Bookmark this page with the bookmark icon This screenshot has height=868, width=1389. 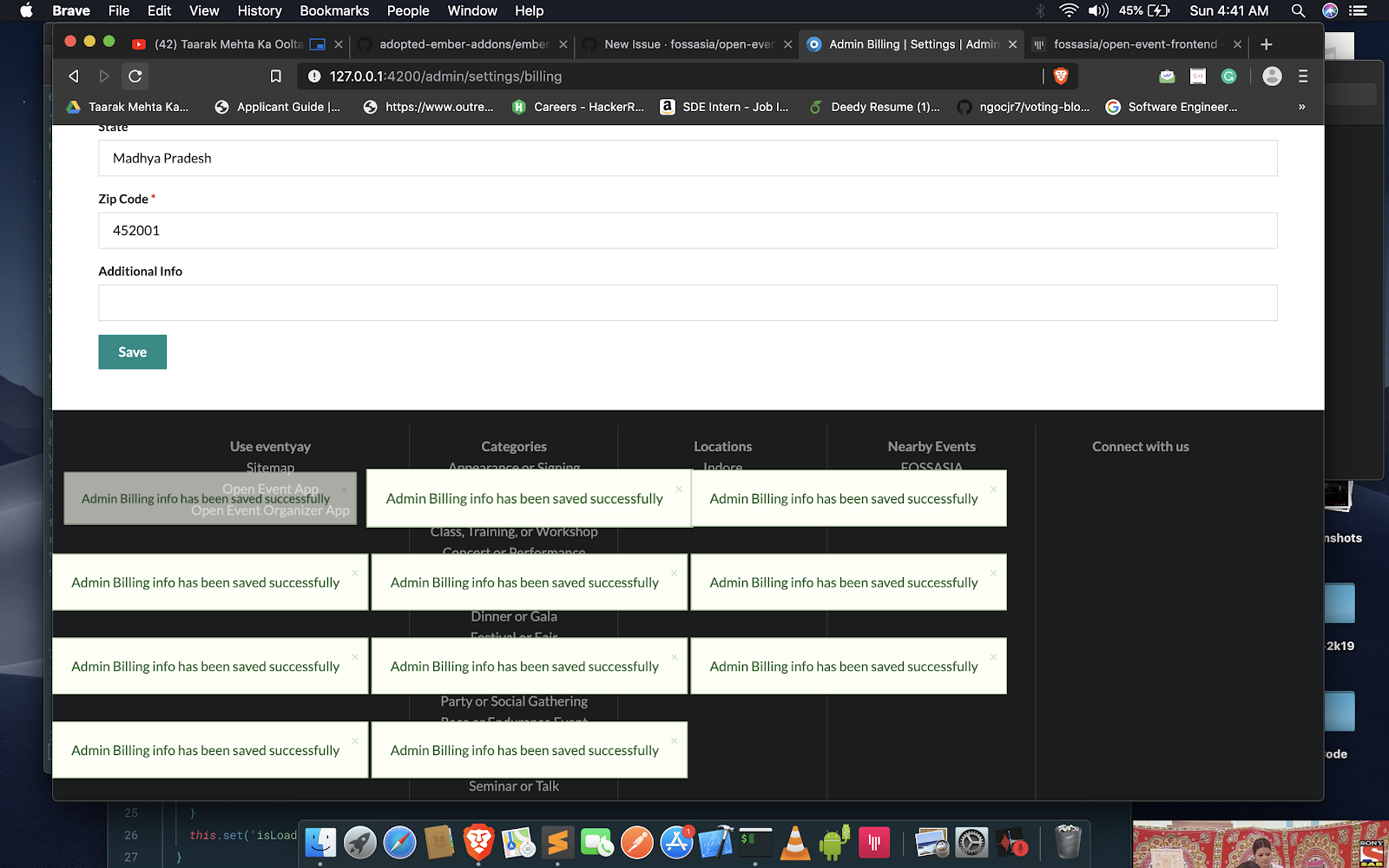(x=276, y=76)
